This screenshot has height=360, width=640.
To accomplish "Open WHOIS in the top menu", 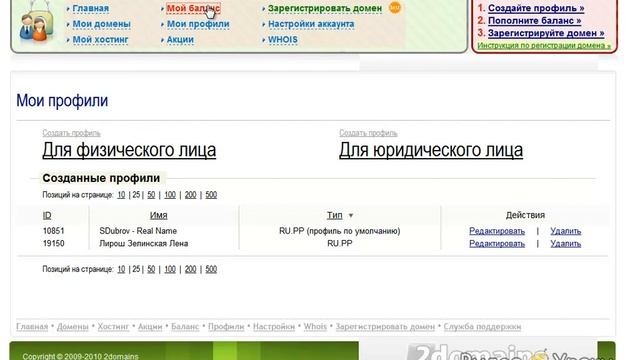I will click(283, 40).
